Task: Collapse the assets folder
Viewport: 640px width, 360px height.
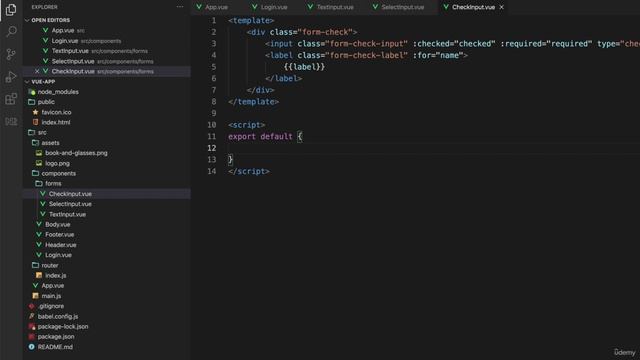Action: click(50, 143)
